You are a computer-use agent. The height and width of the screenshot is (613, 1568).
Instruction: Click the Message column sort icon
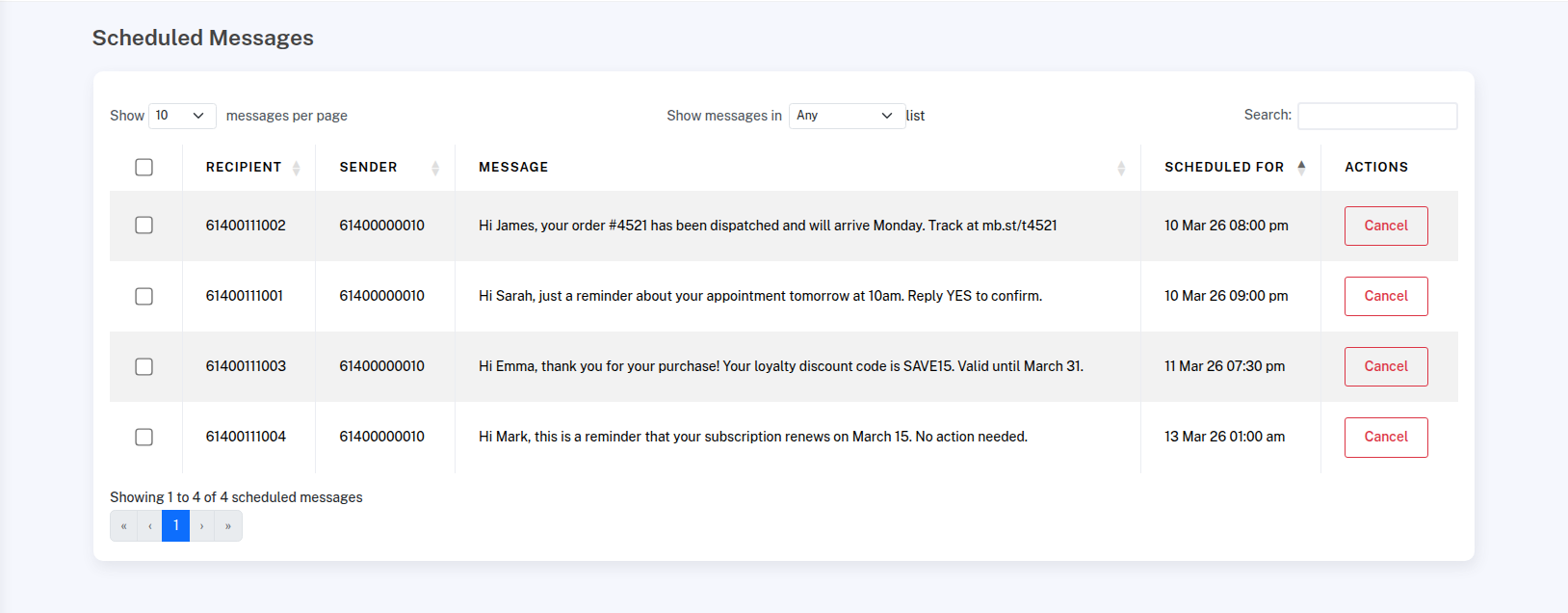pyautogui.click(x=1121, y=168)
